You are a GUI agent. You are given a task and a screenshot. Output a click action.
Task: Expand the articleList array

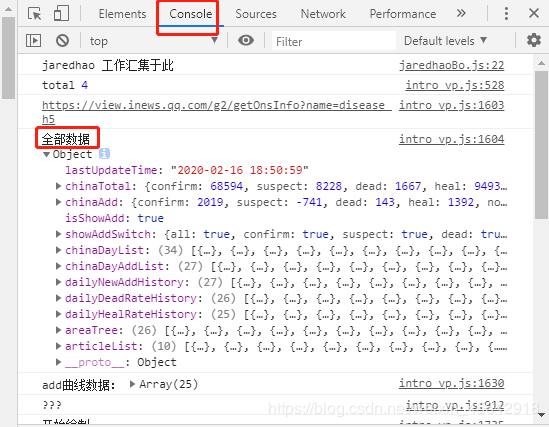pos(58,346)
